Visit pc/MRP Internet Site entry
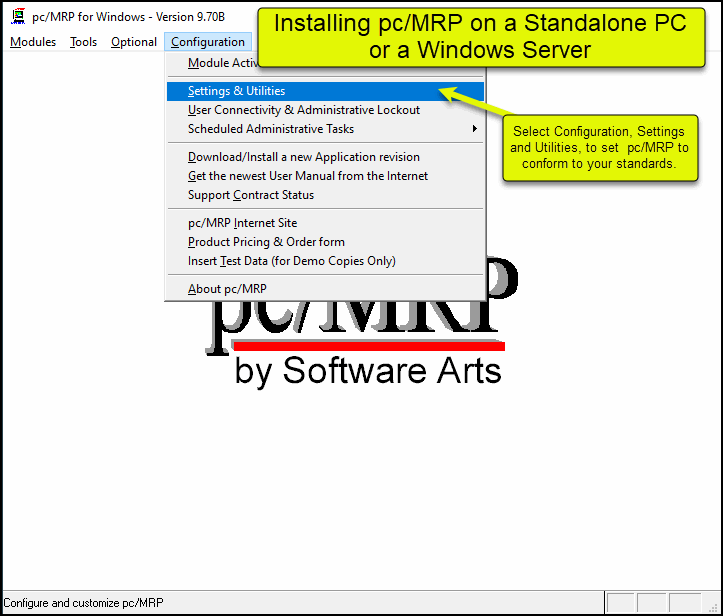The image size is (723, 616). (x=325, y=223)
